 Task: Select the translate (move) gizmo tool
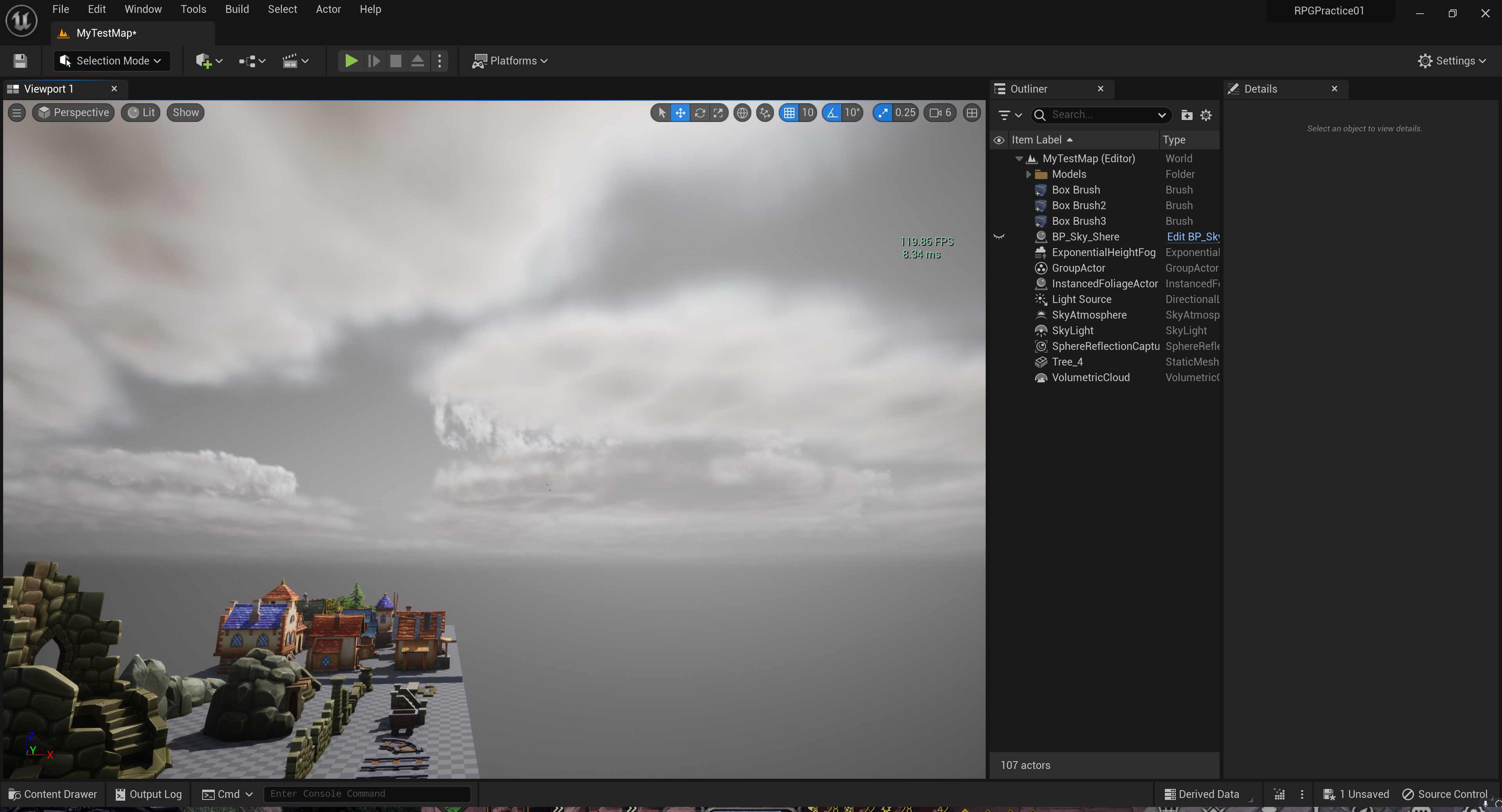(x=681, y=113)
